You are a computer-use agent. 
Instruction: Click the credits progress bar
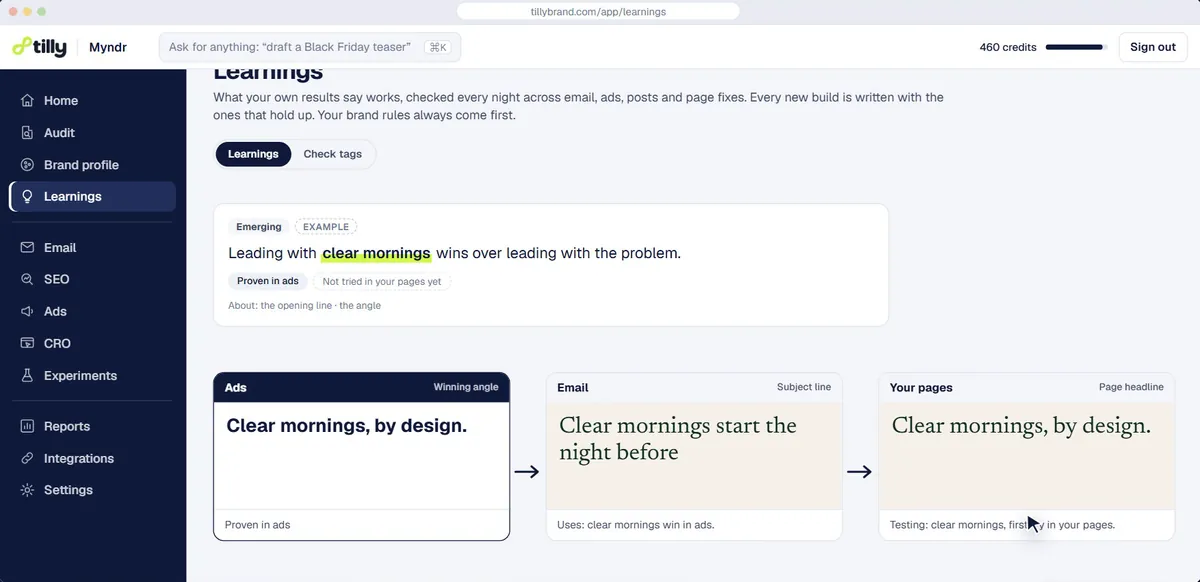[1076, 47]
